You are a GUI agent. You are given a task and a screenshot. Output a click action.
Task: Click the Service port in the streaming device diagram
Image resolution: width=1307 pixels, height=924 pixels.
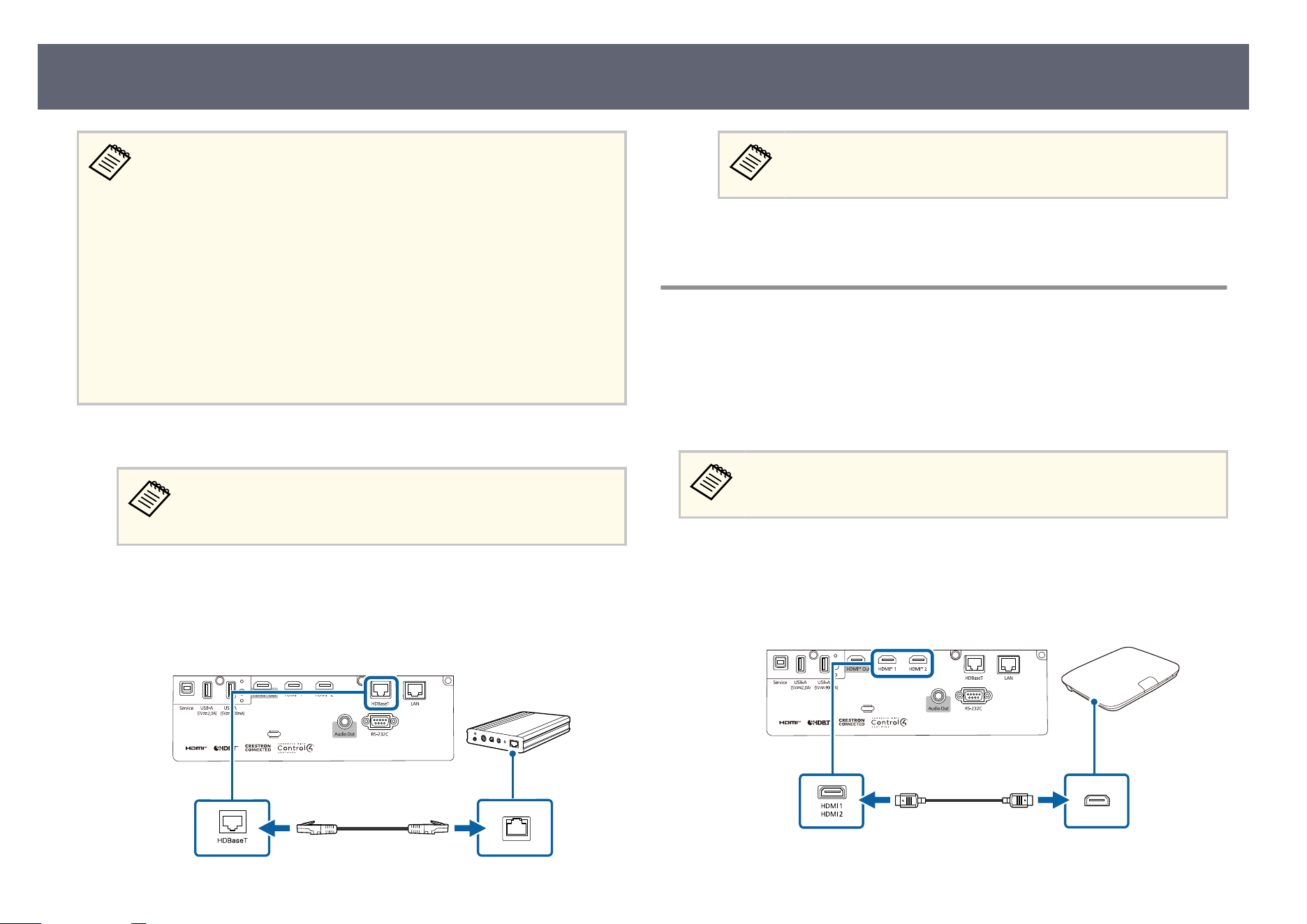[x=781, y=663]
